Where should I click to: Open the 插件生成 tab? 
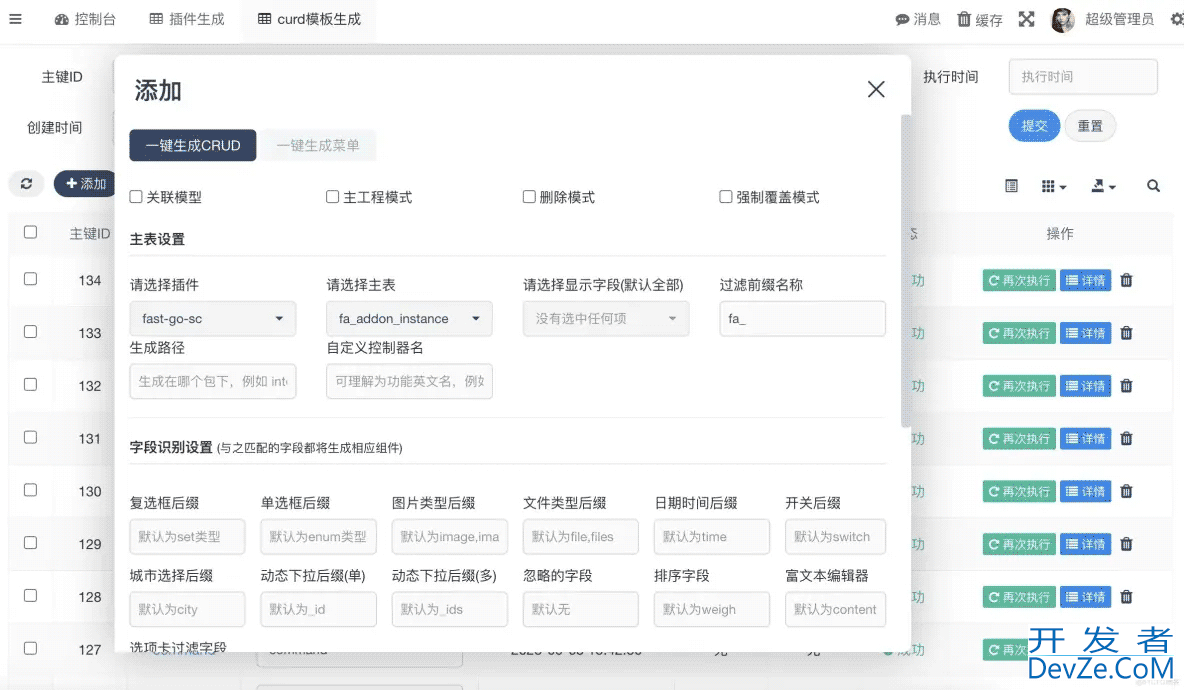[187, 19]
